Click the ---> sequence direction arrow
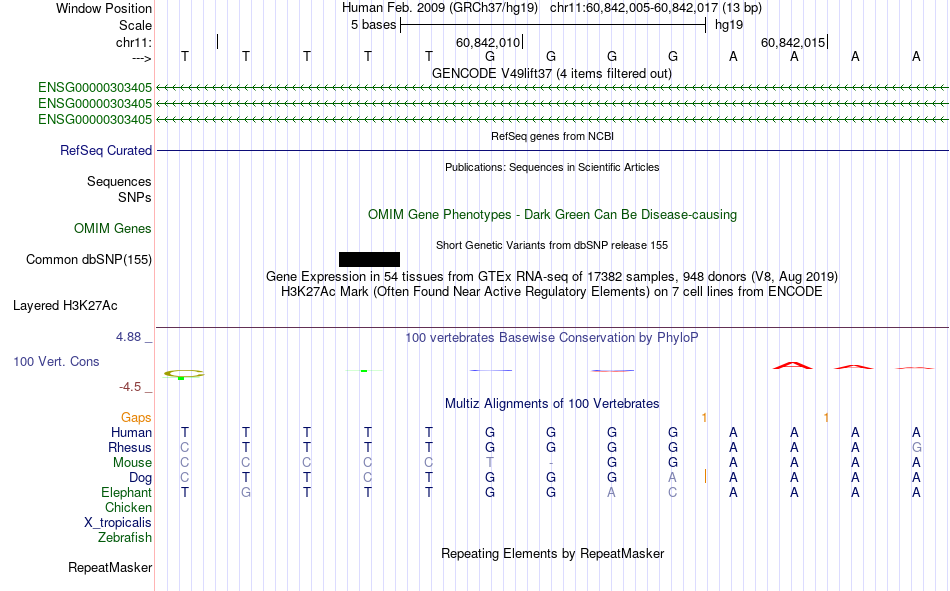Viewport: 950px width, 591px height. [142, 58]
